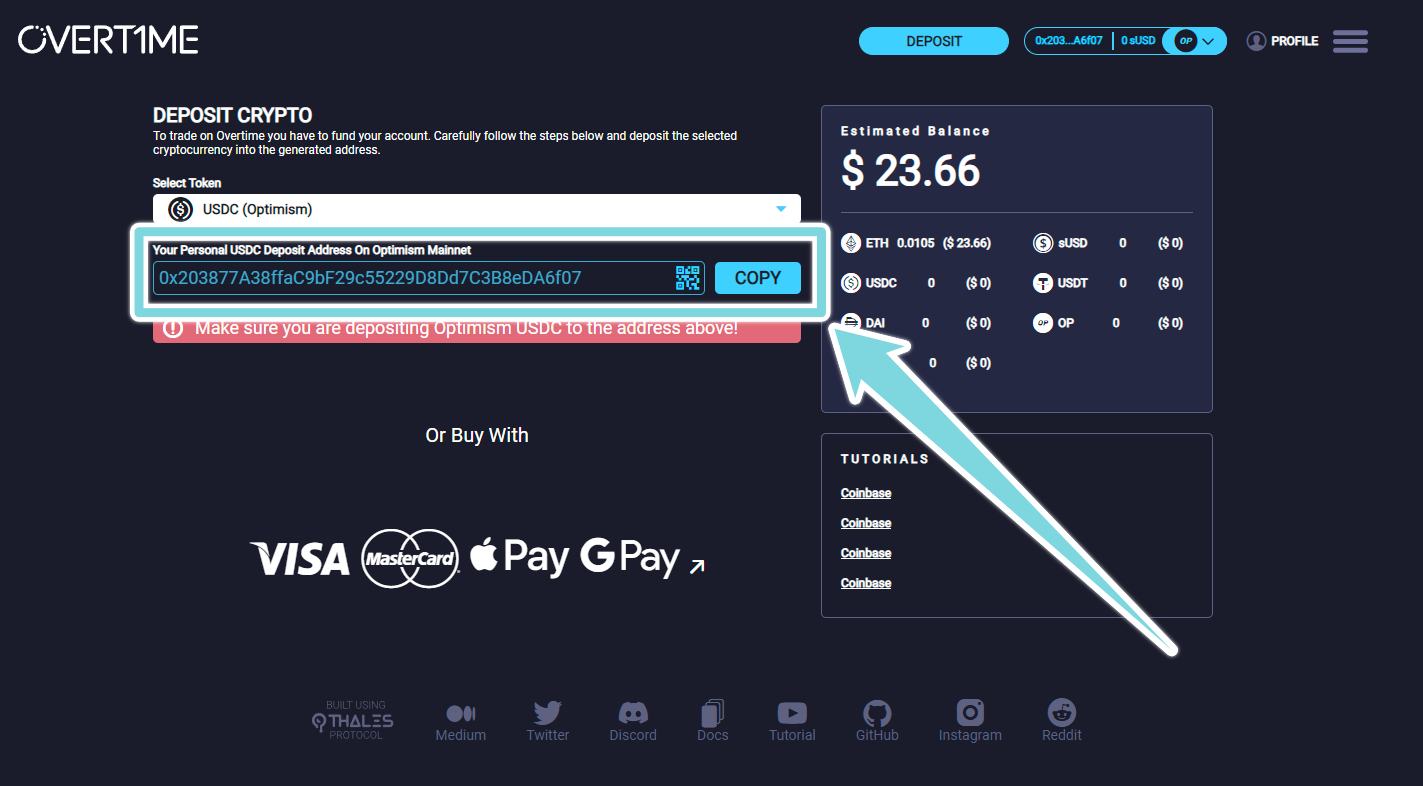This screenshot has height=786, width=1423.
Task: Click external link arrow beside G Pay
Action: click(698, 567)
